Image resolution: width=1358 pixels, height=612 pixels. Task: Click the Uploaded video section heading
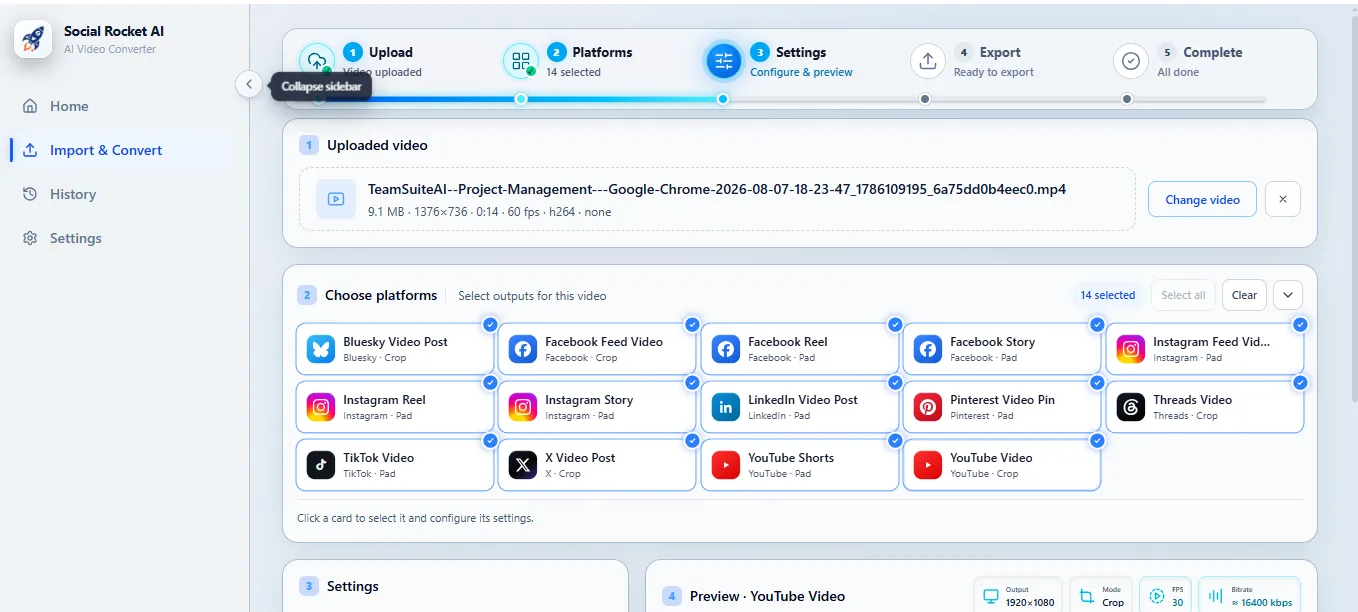pyautogui.click(x=377, y=145)
